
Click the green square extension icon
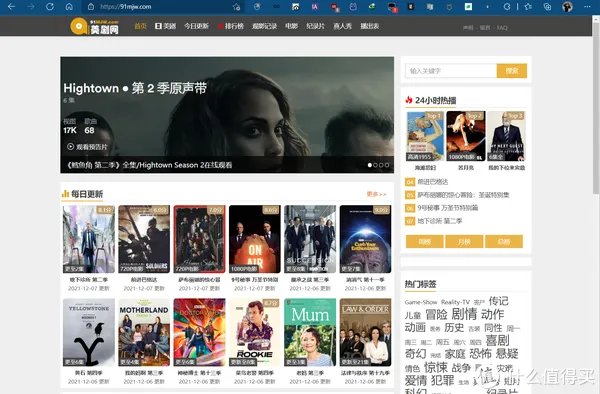[x=468, y=7]
